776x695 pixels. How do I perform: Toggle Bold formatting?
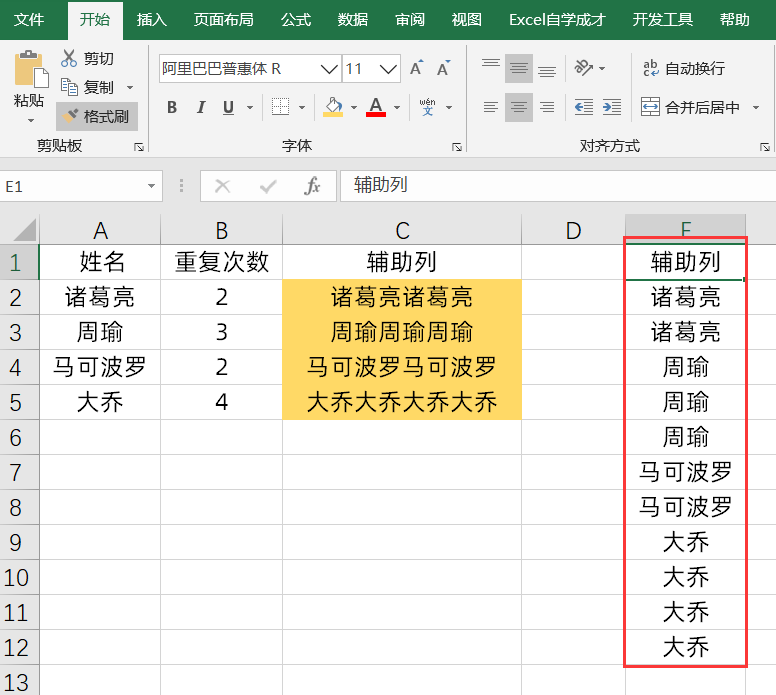pyautogui.click(x=172, y=107)
